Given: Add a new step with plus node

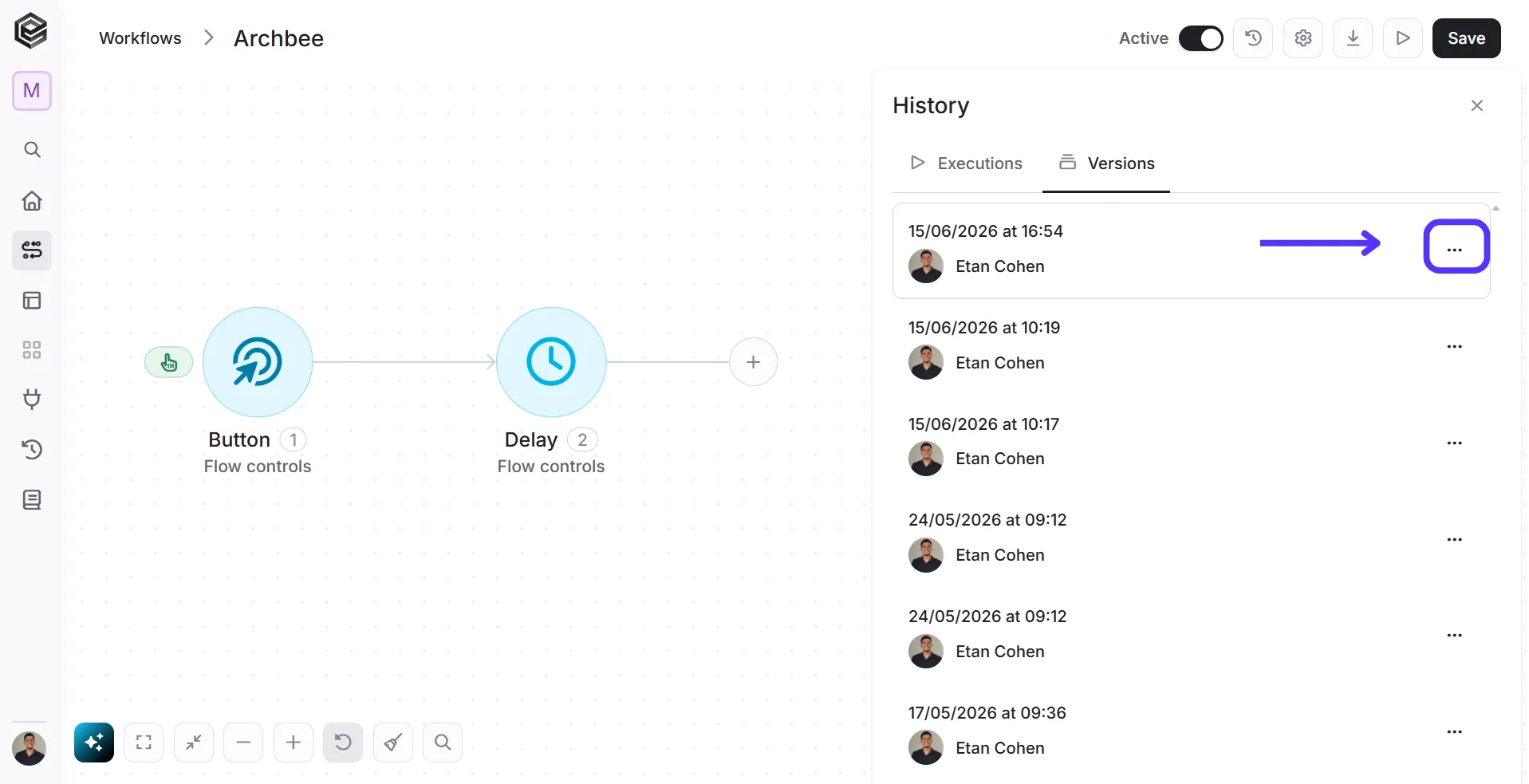Looking at the screenshot, I should 753,362.
